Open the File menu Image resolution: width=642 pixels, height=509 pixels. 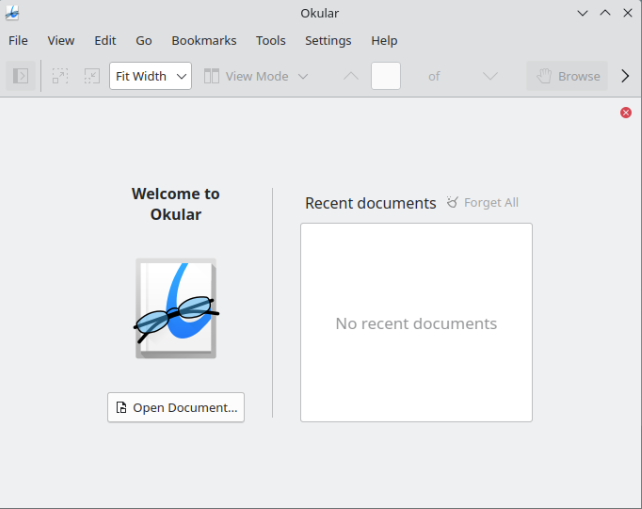18,41
